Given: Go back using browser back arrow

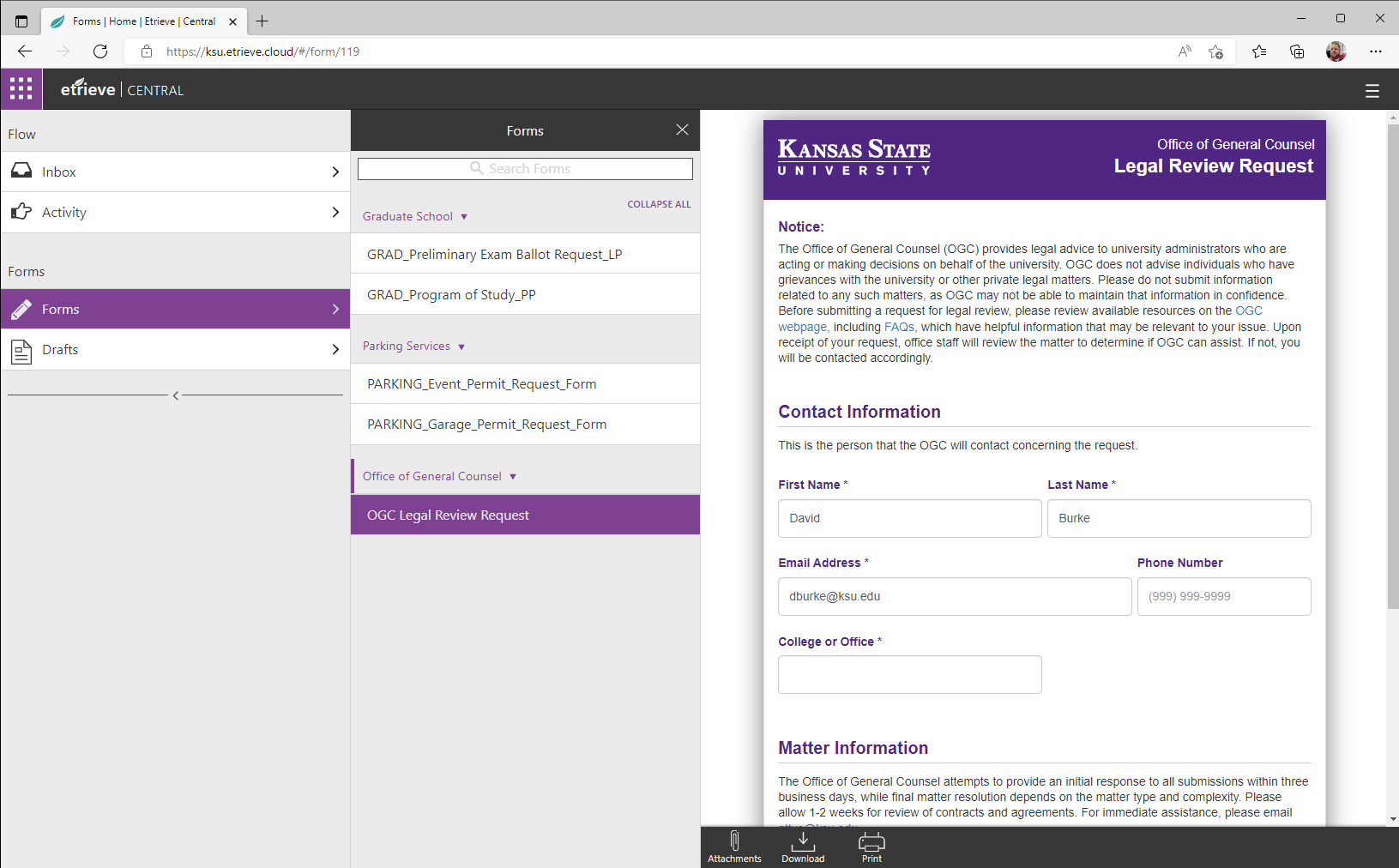Looking at the screenshot, I should coord(25,51).
